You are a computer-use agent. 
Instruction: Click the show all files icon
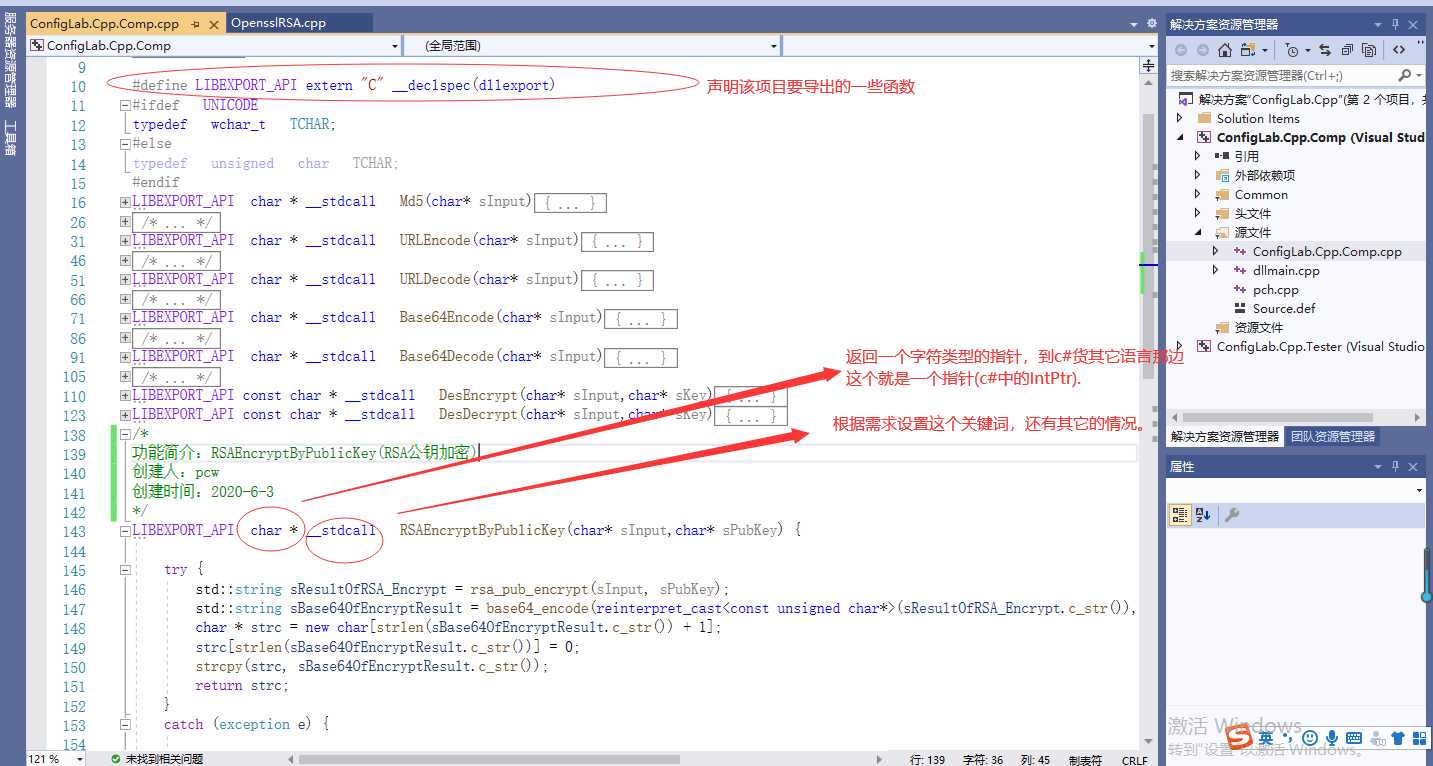1369,50
